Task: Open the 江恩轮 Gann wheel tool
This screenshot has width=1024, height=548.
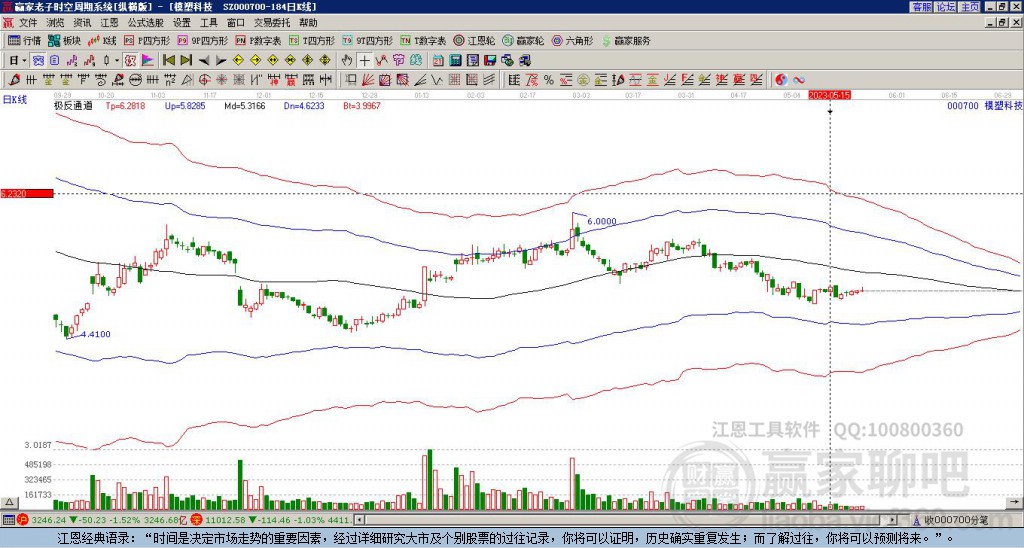Action: [x=474, y=40]
